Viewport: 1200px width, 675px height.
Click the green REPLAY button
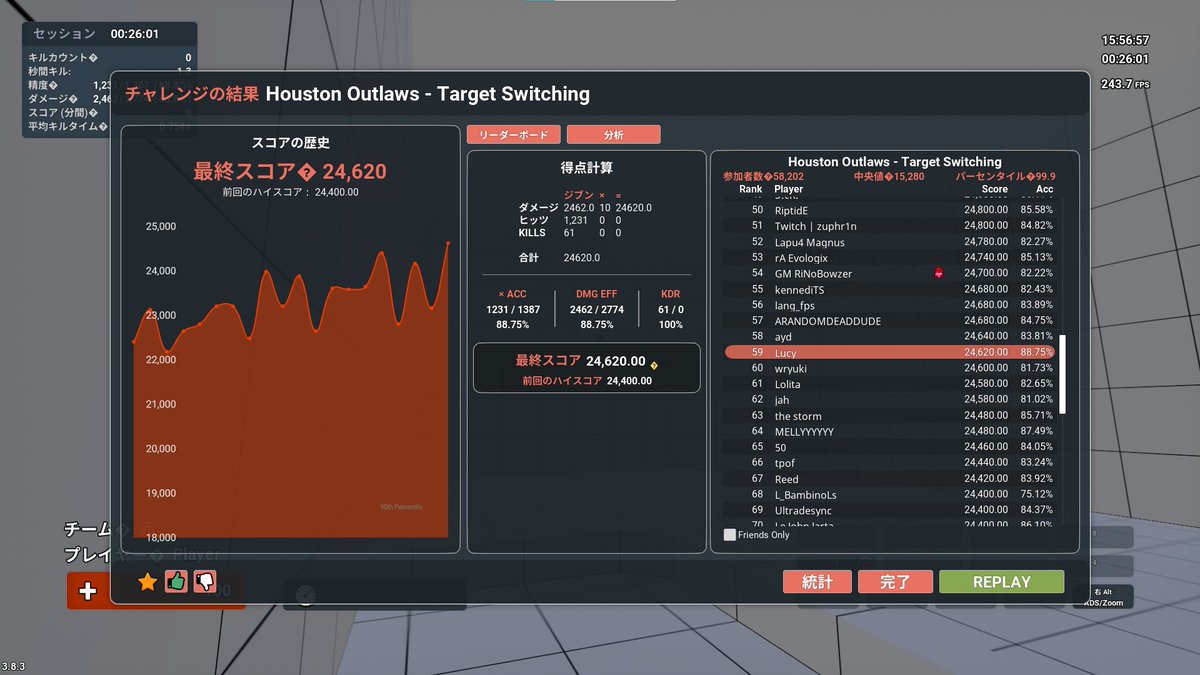(1001, 582)
